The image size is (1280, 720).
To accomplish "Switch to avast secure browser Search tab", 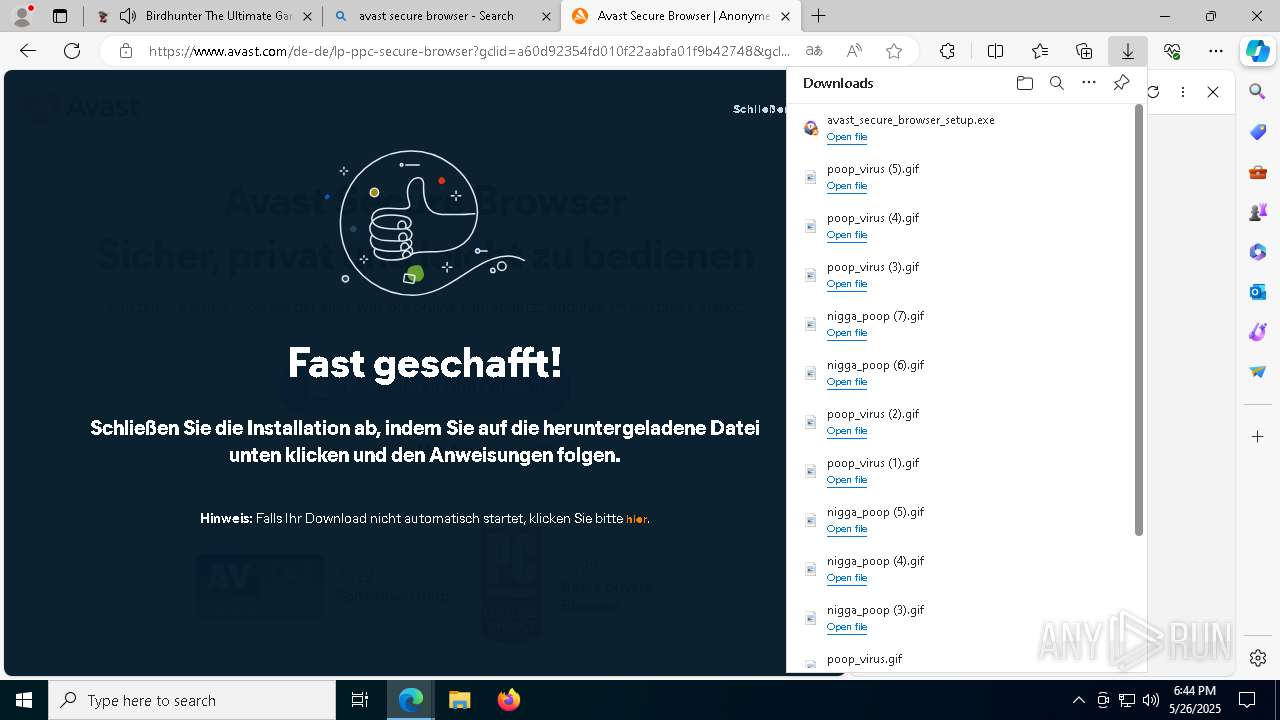I will tap(440, 16).
